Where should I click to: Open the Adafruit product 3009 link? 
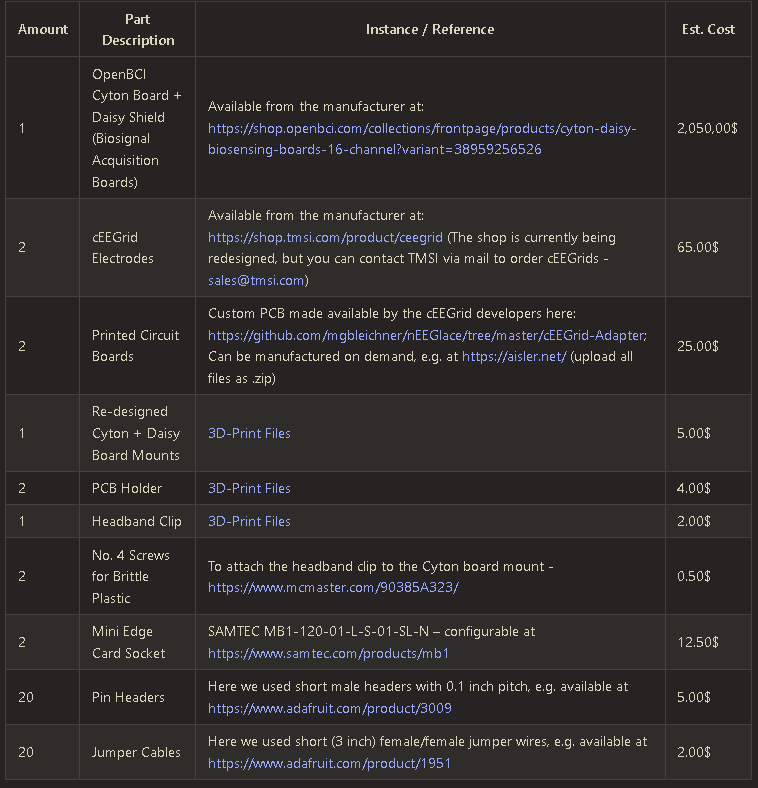[x=329, y=708]
